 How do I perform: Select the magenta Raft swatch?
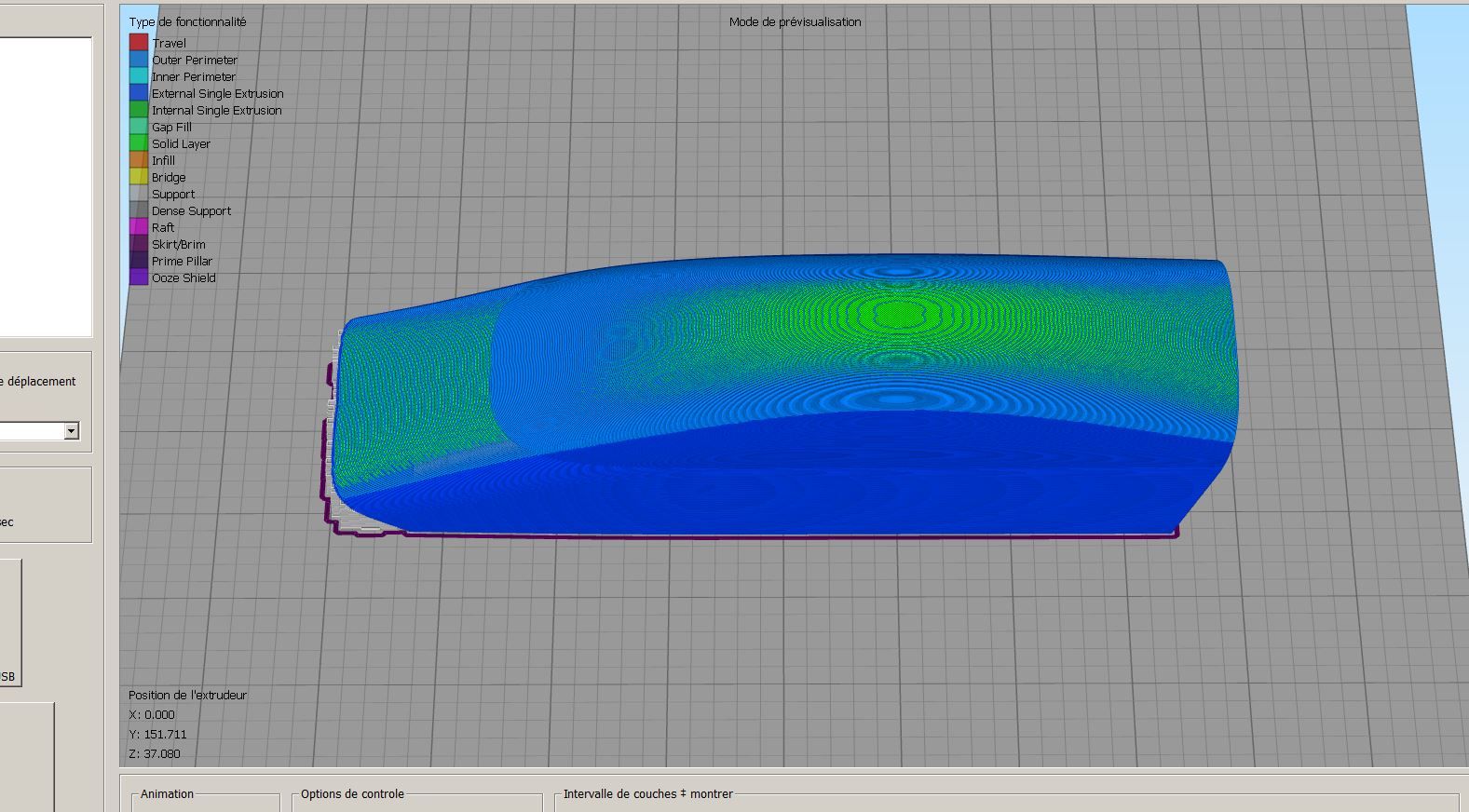(139, 226)
